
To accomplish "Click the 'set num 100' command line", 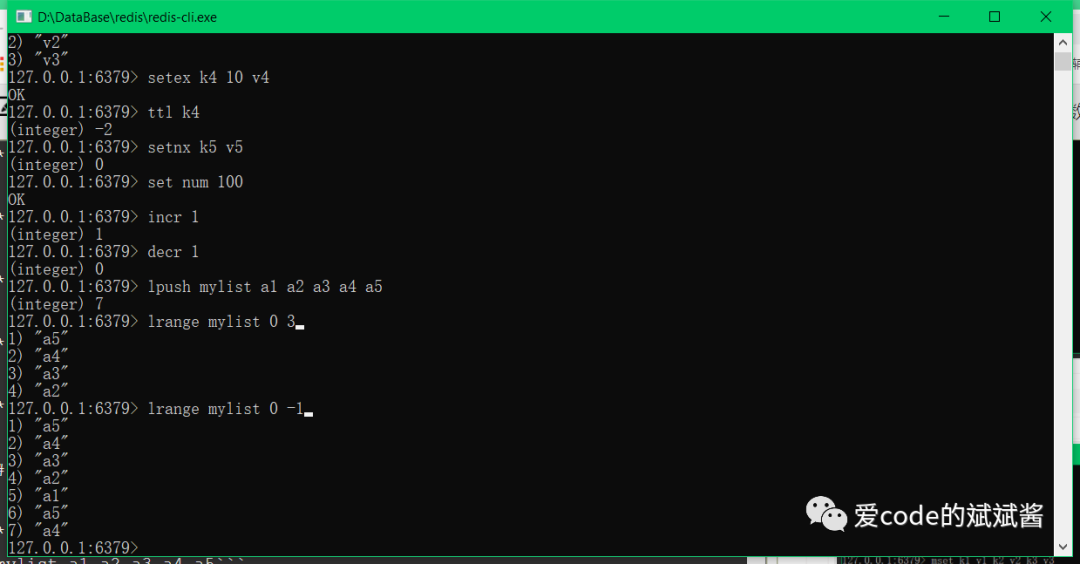I will (125, 182).
